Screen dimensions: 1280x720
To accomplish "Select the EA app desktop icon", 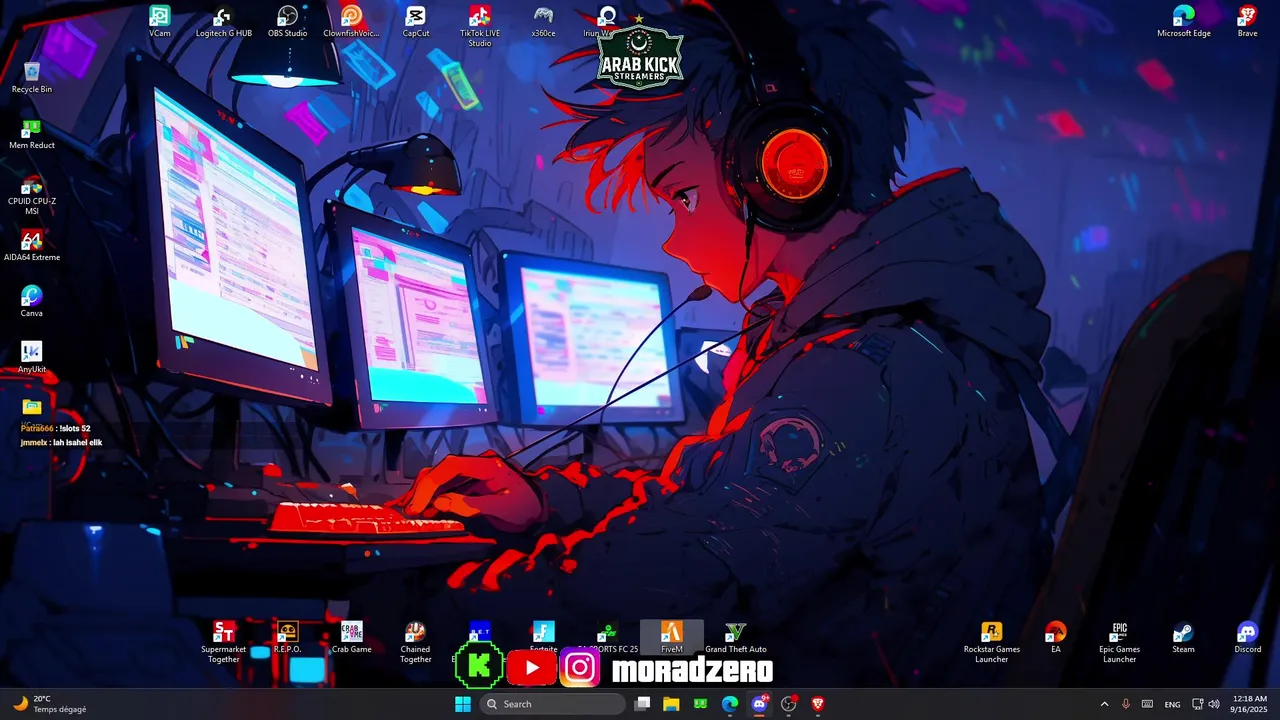I will coord(1055,637).
